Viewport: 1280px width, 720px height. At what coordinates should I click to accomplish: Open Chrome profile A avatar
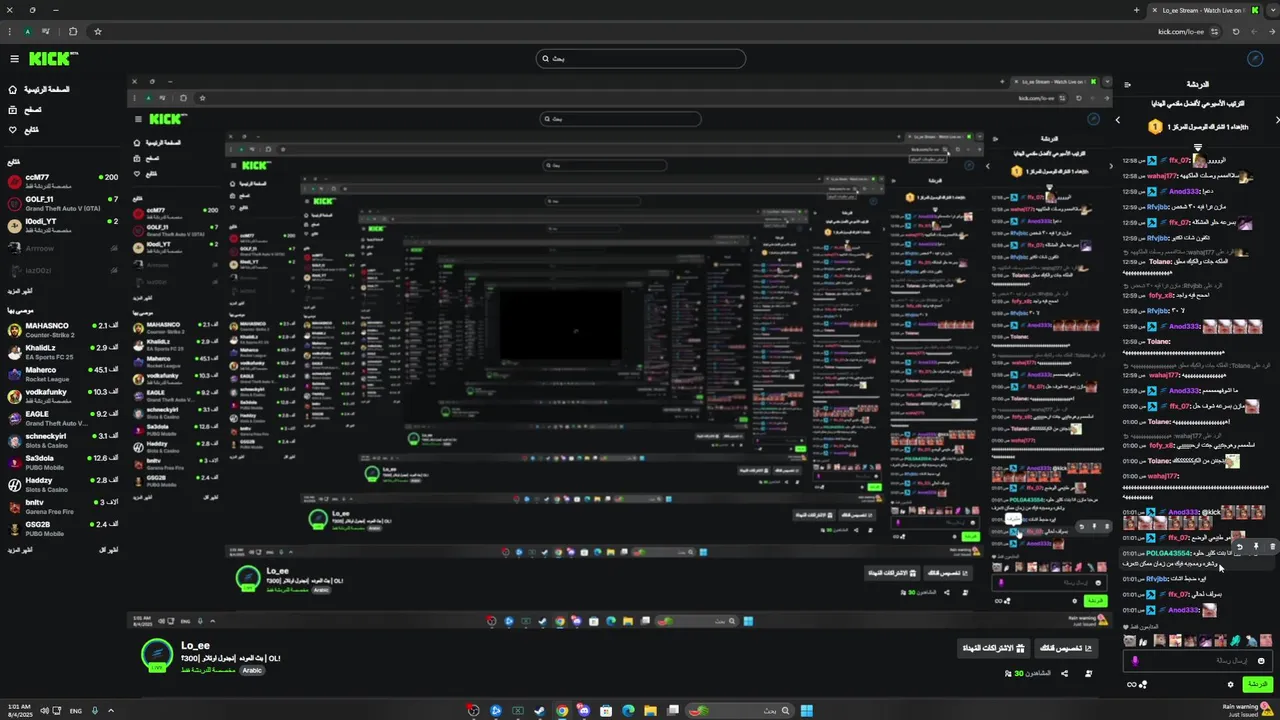point(28,32)
